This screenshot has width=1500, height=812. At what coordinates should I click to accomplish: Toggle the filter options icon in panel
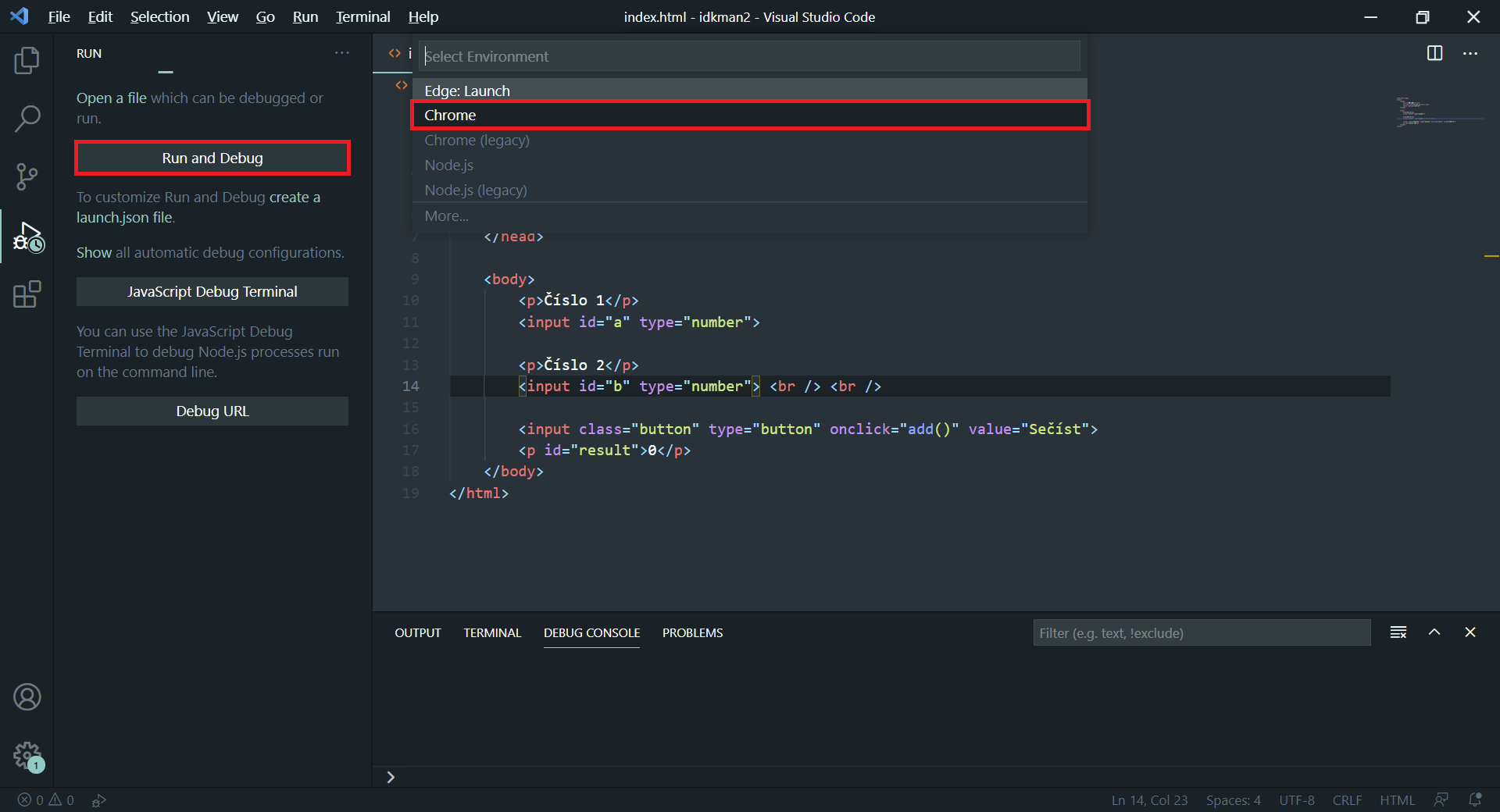click(1398, 632)
